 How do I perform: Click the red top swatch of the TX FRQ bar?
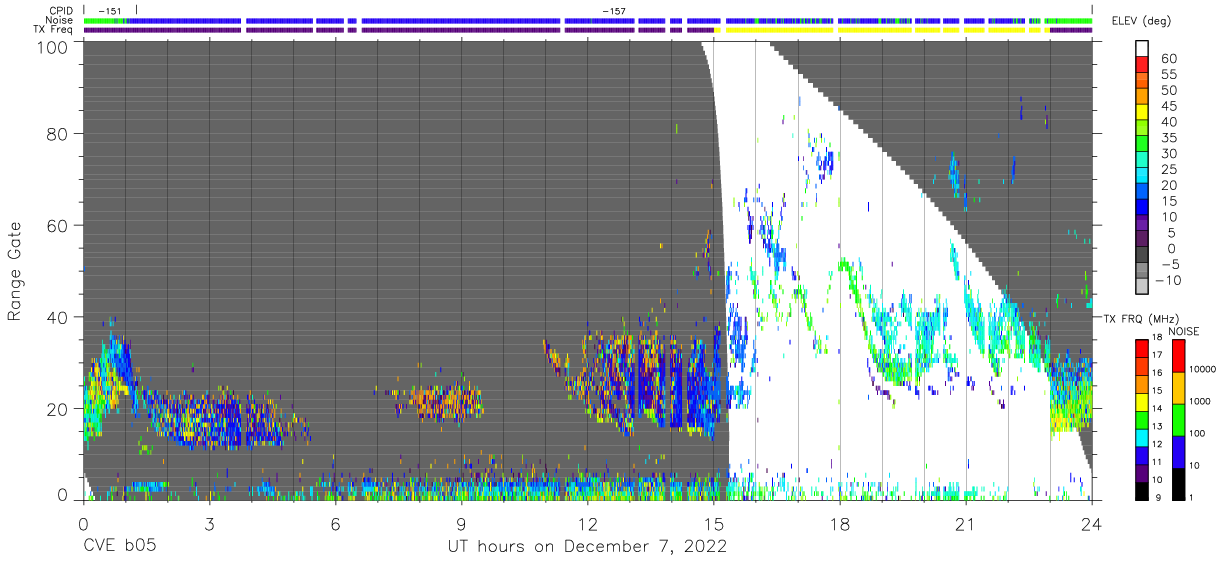click(x=1141, y=349)
